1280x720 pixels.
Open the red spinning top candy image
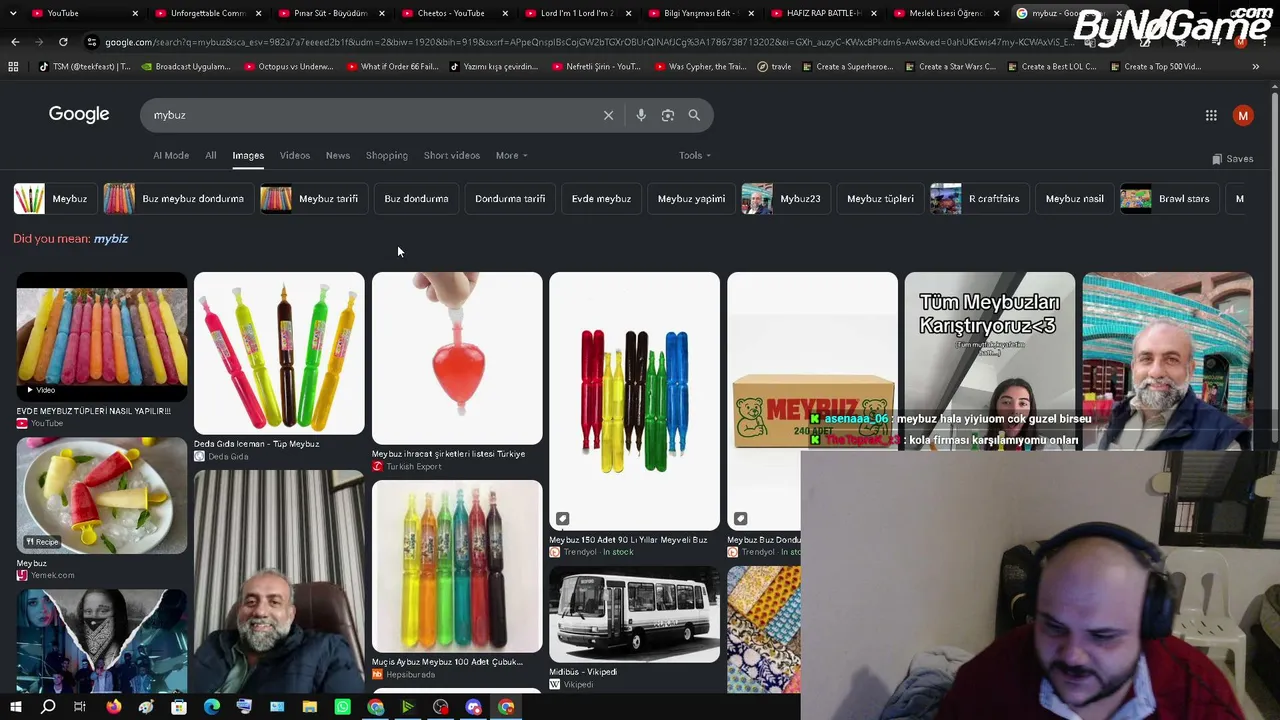tap(457, 358)
